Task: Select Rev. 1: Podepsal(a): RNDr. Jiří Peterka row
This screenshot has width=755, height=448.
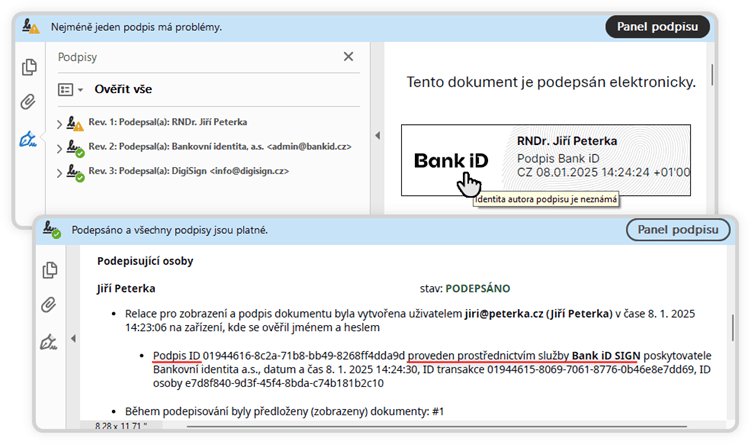Action: [168, 122]
